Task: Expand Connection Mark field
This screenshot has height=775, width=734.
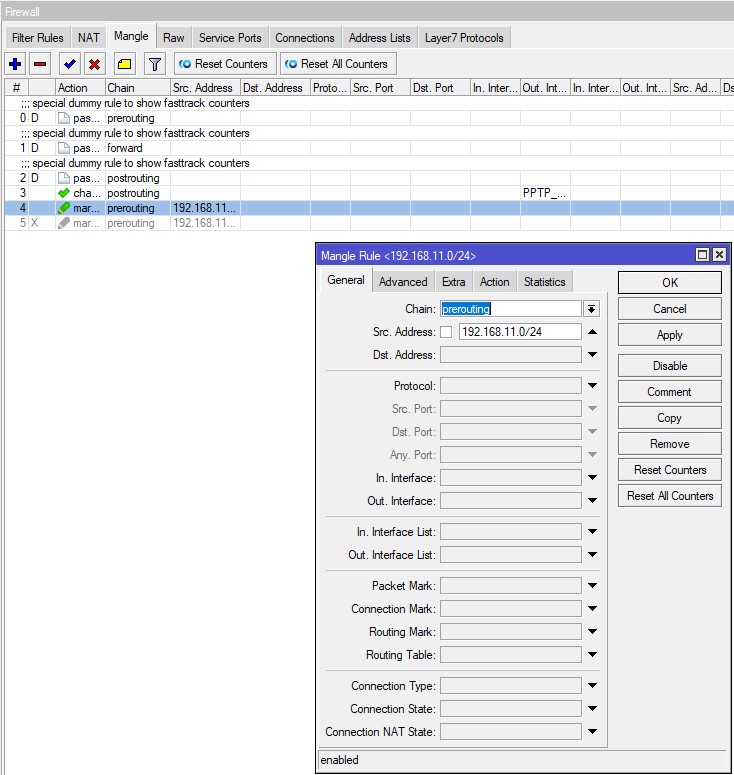Action: pos(592,608)
